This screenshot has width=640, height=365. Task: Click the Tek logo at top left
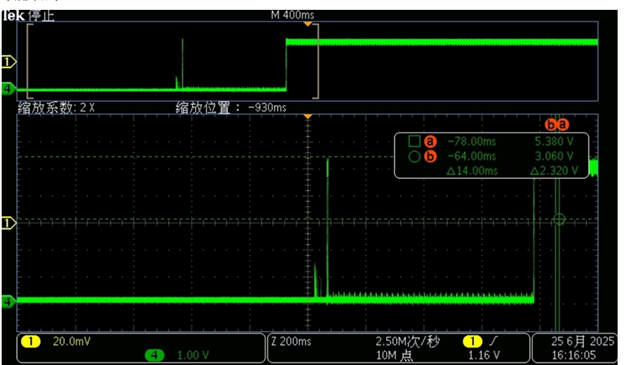[x=13, y=16]
